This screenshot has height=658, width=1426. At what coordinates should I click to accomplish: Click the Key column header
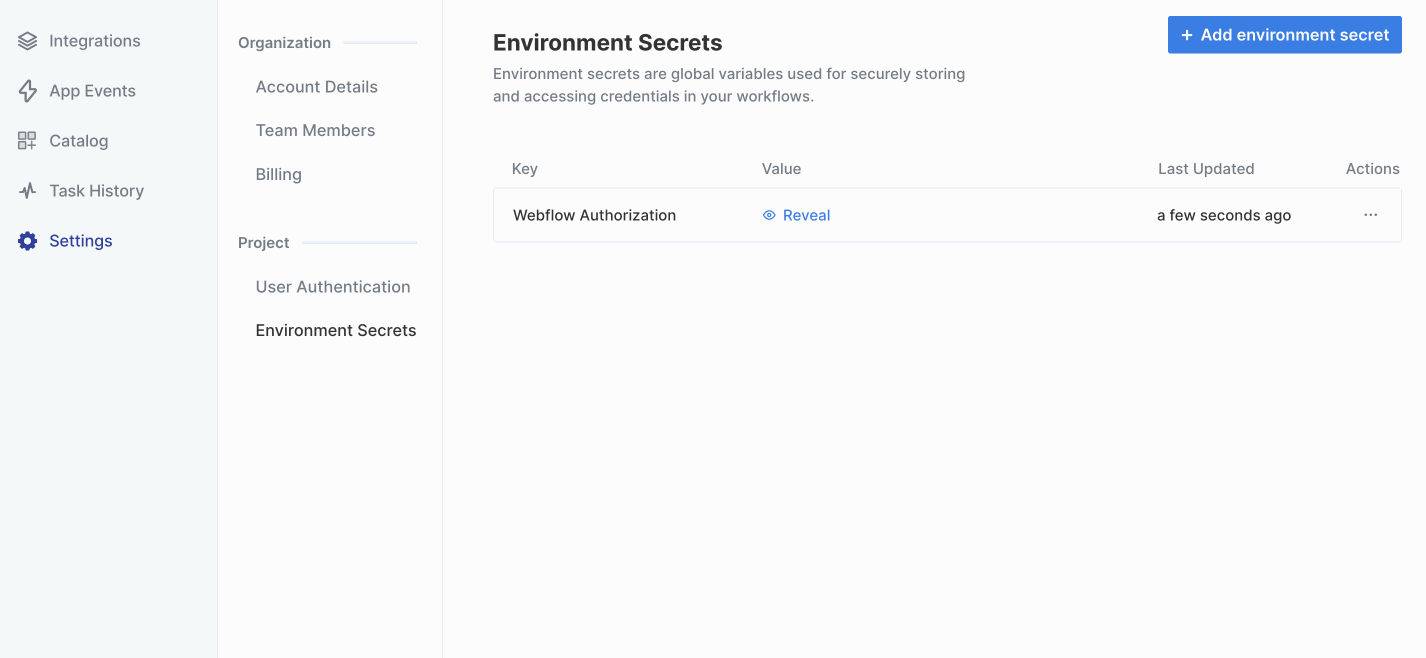point(525,169)
